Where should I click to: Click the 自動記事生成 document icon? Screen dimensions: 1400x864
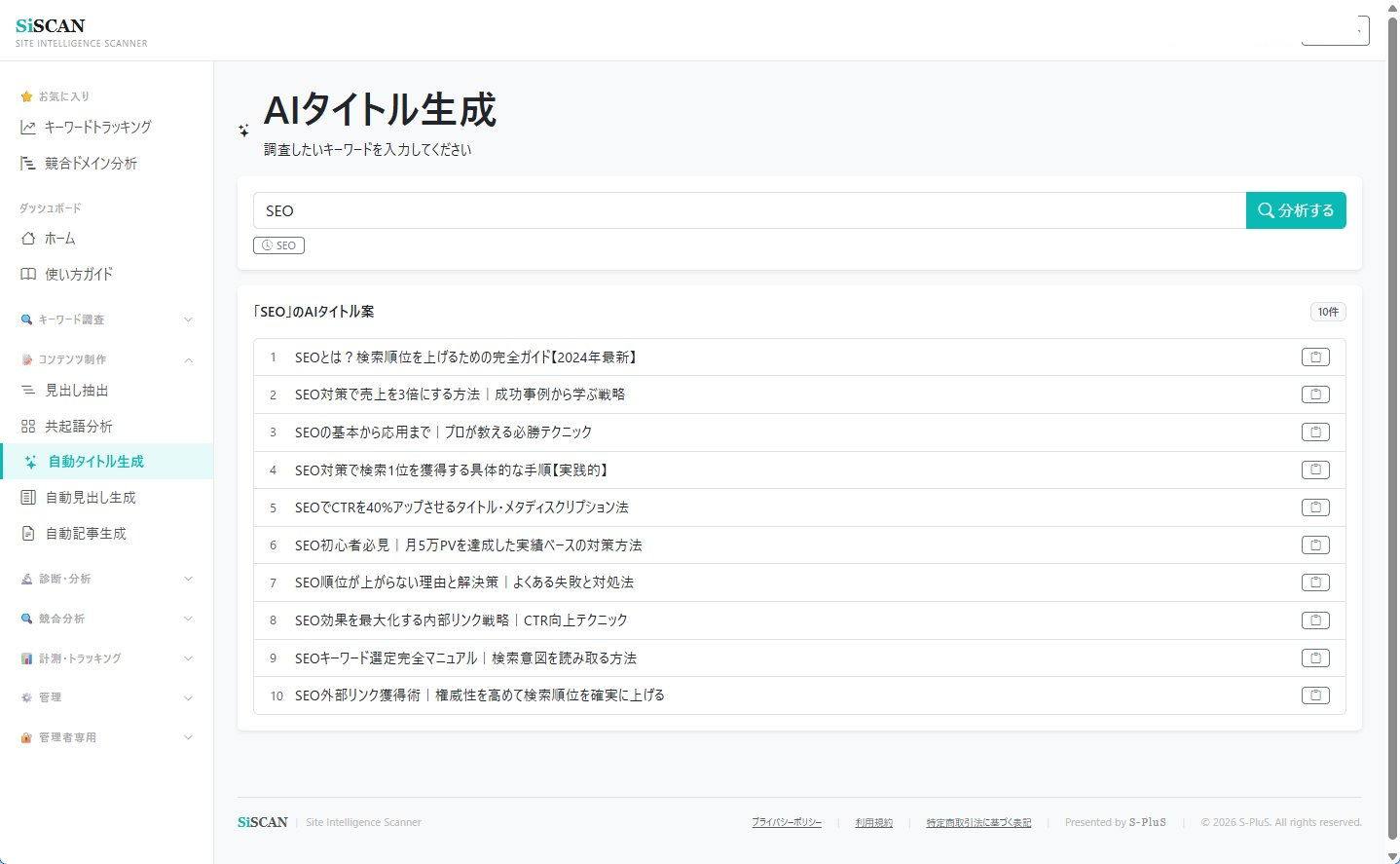(28, 534)
